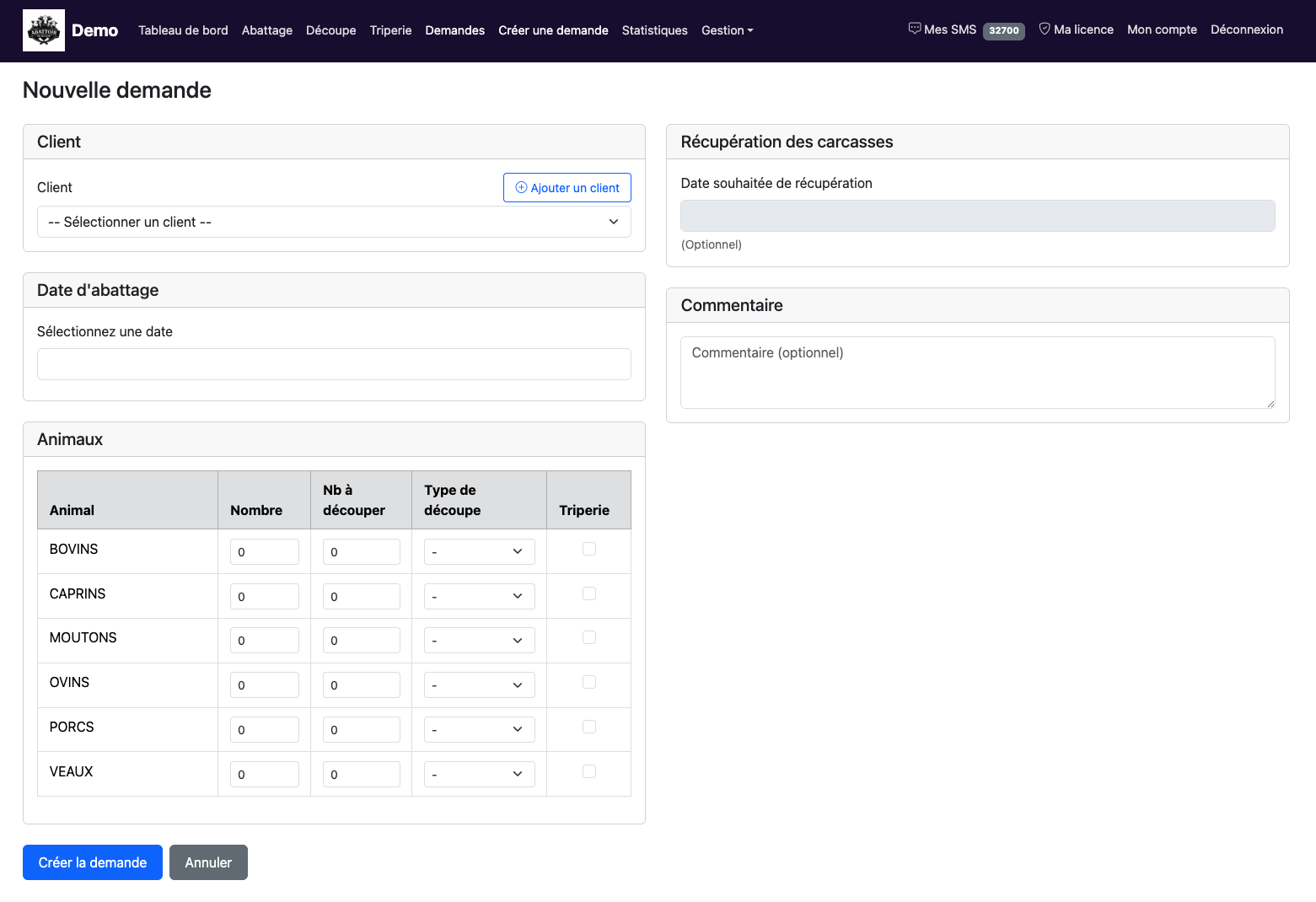Click Nombre field for MOUTONS
The image size is (1316, 902).
coord(265,641)
